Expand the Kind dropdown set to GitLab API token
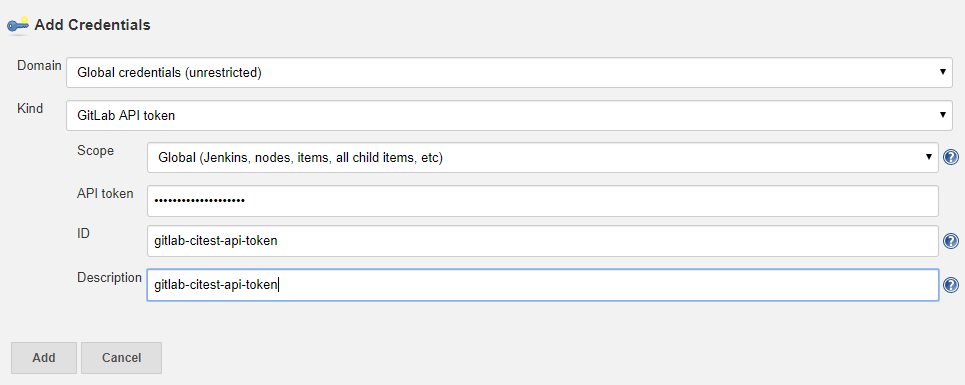The height and width of the screenshot is (385, 965). click(510, 115)
